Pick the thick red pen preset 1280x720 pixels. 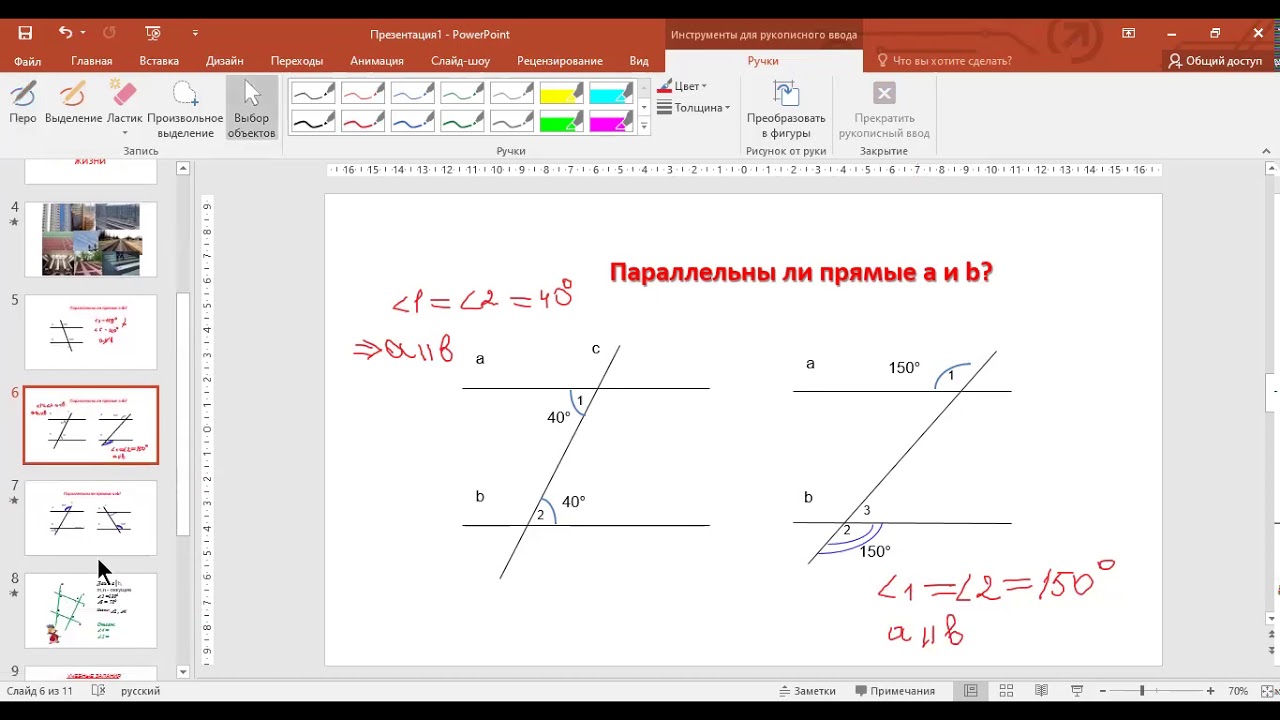(363, 122)
